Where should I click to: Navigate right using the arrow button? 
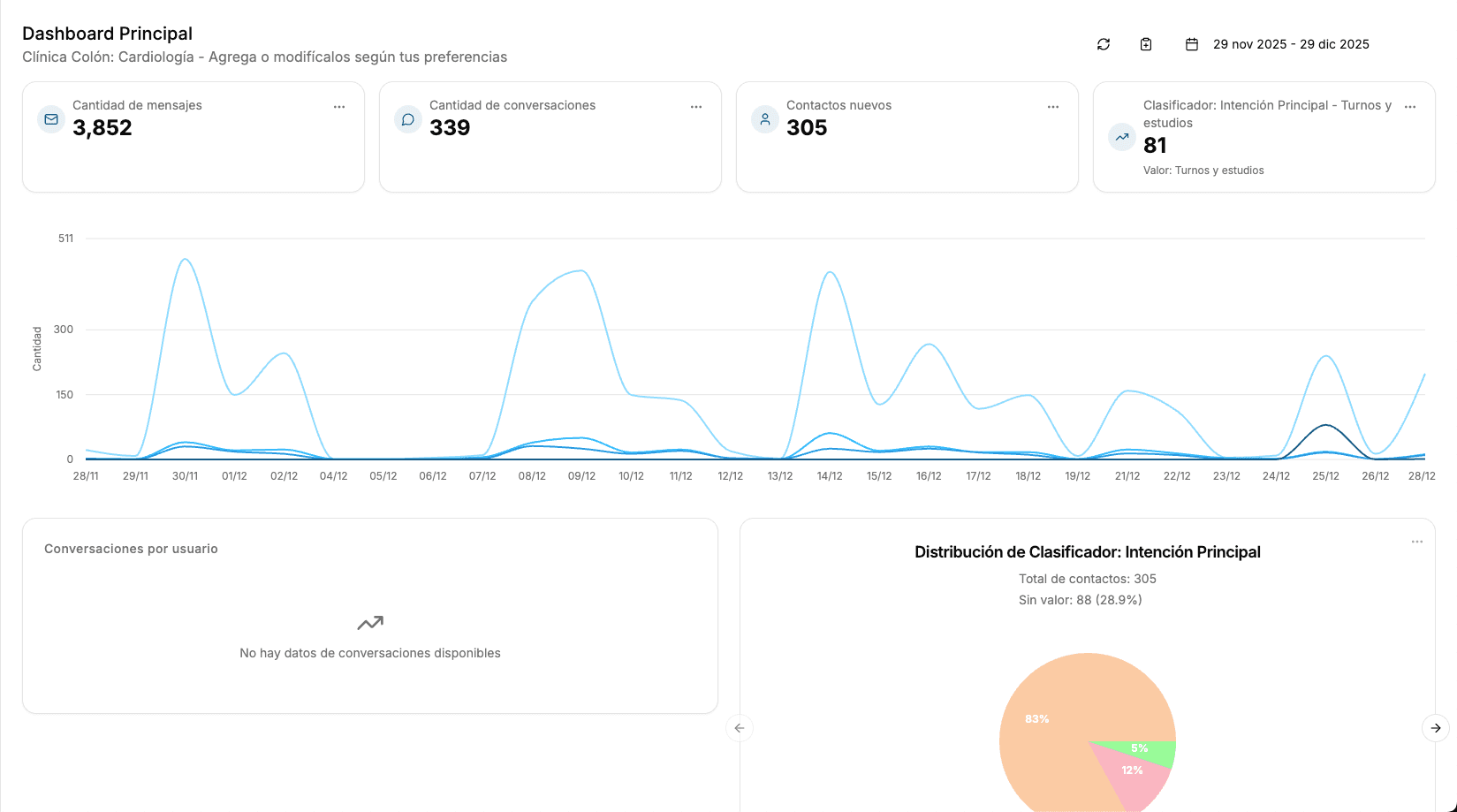pyautogui.click(x=1436, y=728)
